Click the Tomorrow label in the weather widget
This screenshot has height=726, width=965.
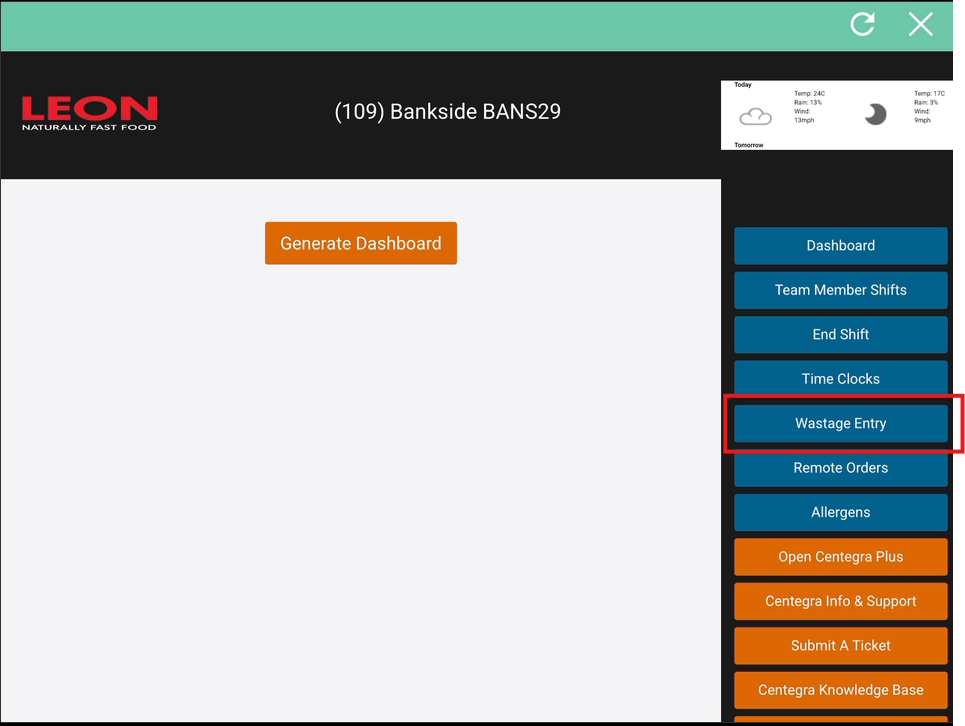click(x=749, y=145)
